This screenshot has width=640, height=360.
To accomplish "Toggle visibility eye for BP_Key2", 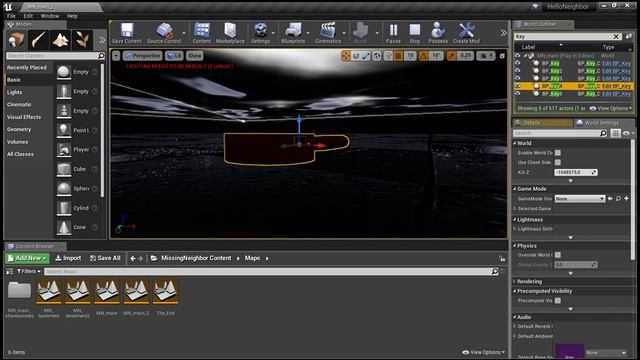I will pyautogui.click(x=518, y=71).
